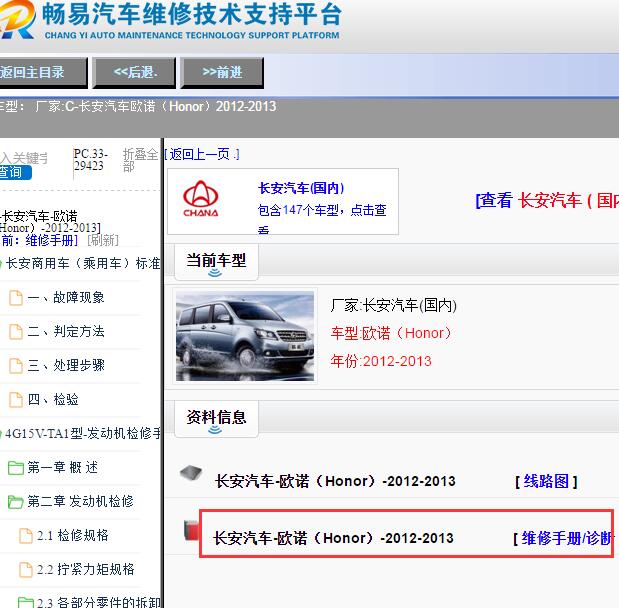The width and height of the screenshot is (619, 608).
Task: Click page icon beside 一、故障现象
Action: coord(16,297)
